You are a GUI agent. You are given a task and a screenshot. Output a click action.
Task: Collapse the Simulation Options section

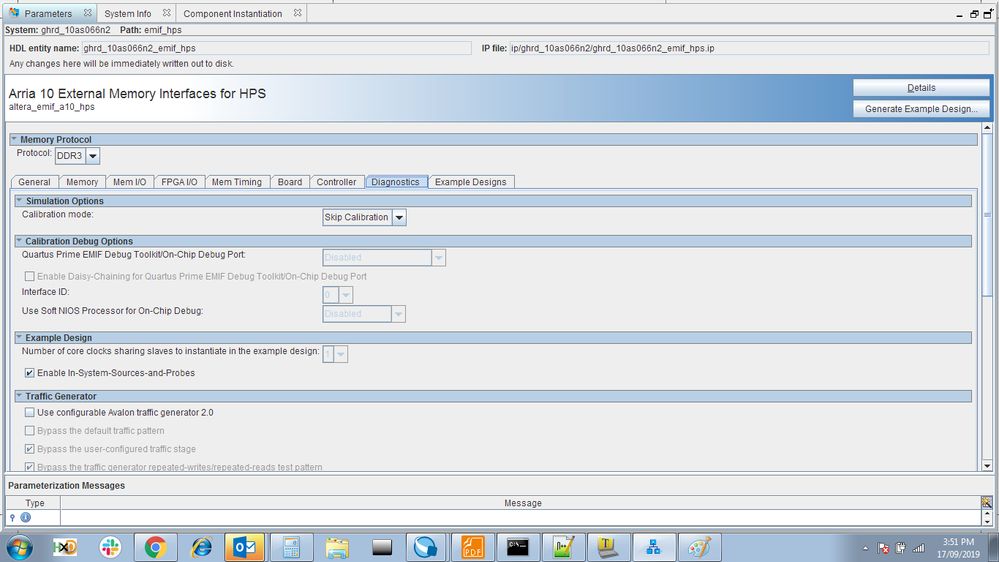click(x=19, y=200)
